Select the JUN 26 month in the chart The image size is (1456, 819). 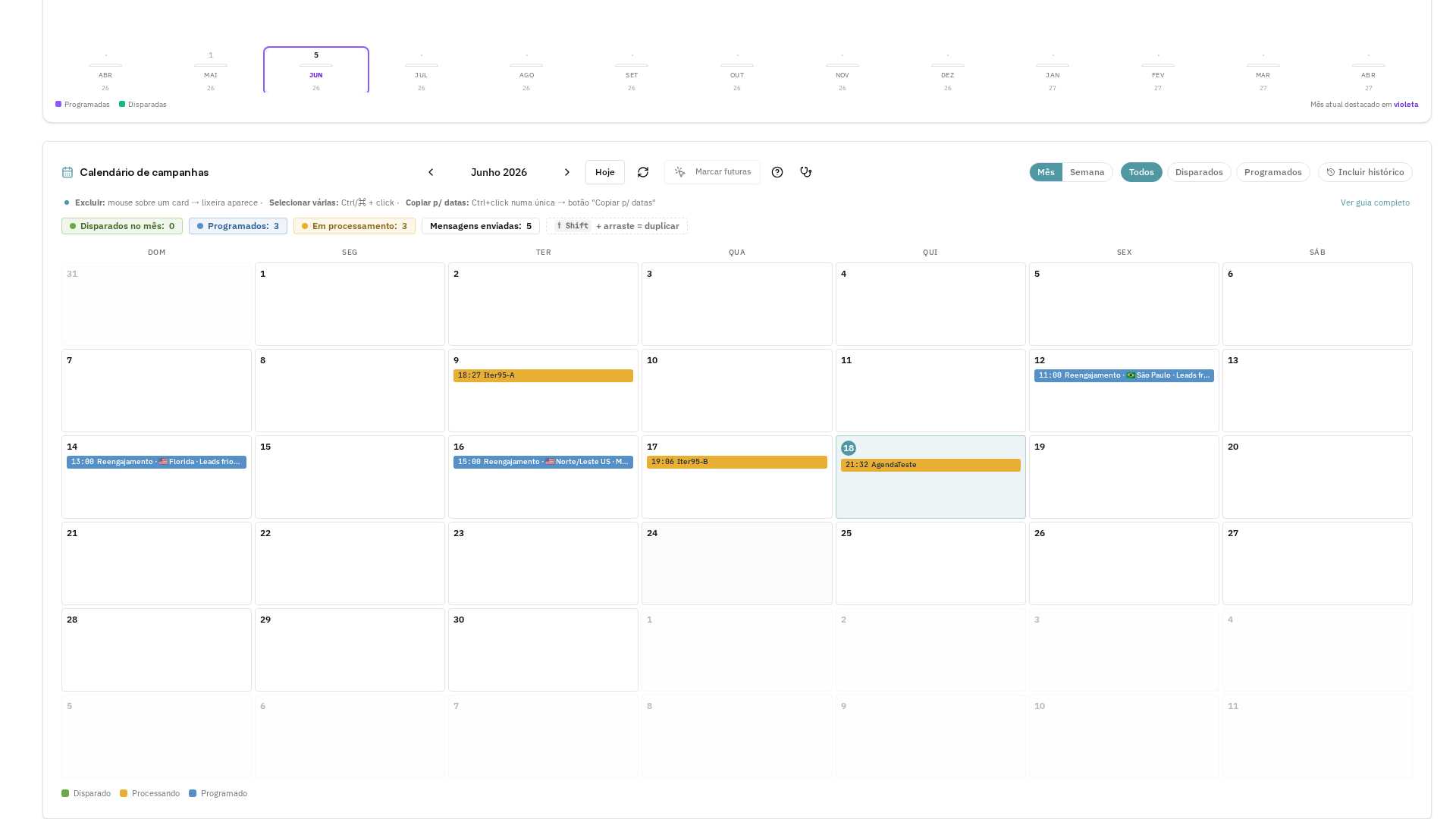click(316, 71)
